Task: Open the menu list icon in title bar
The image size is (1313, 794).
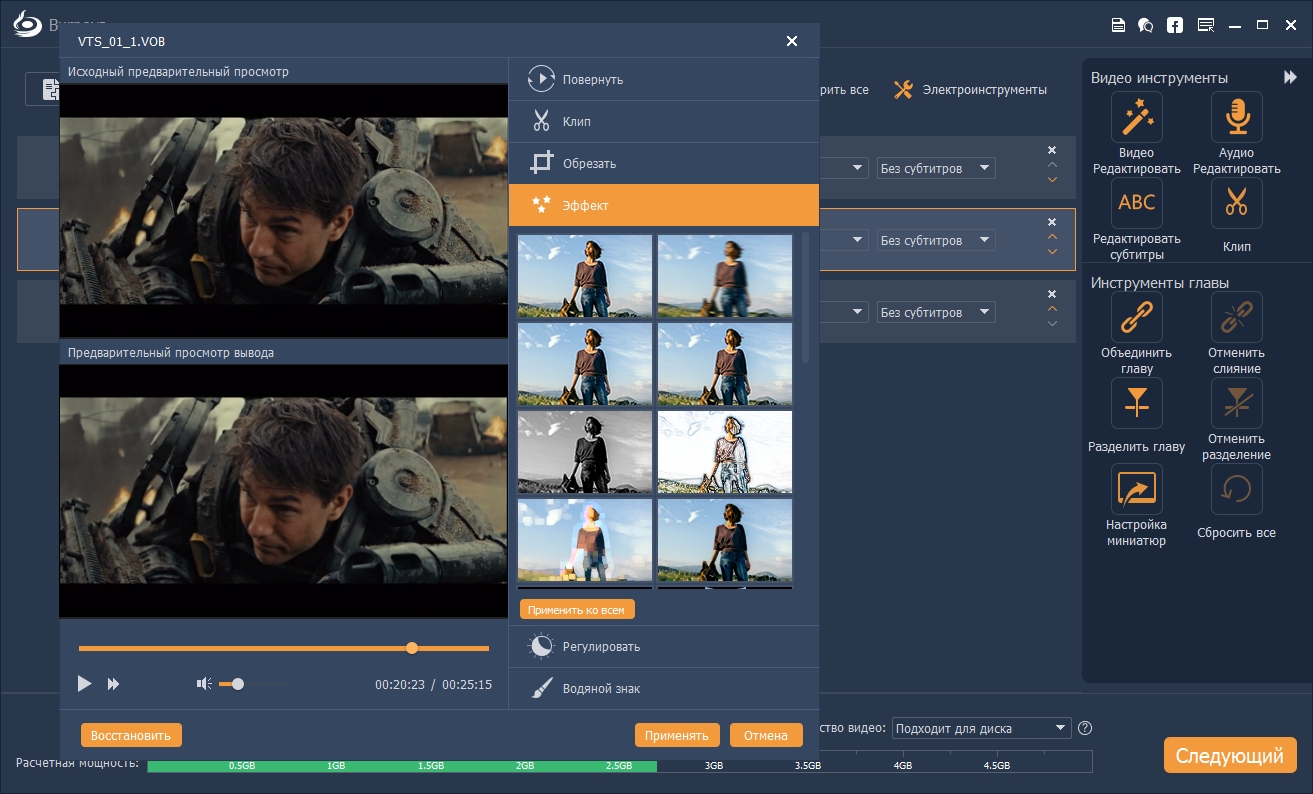Action: pyautogui.click(x=1206, y=25)
